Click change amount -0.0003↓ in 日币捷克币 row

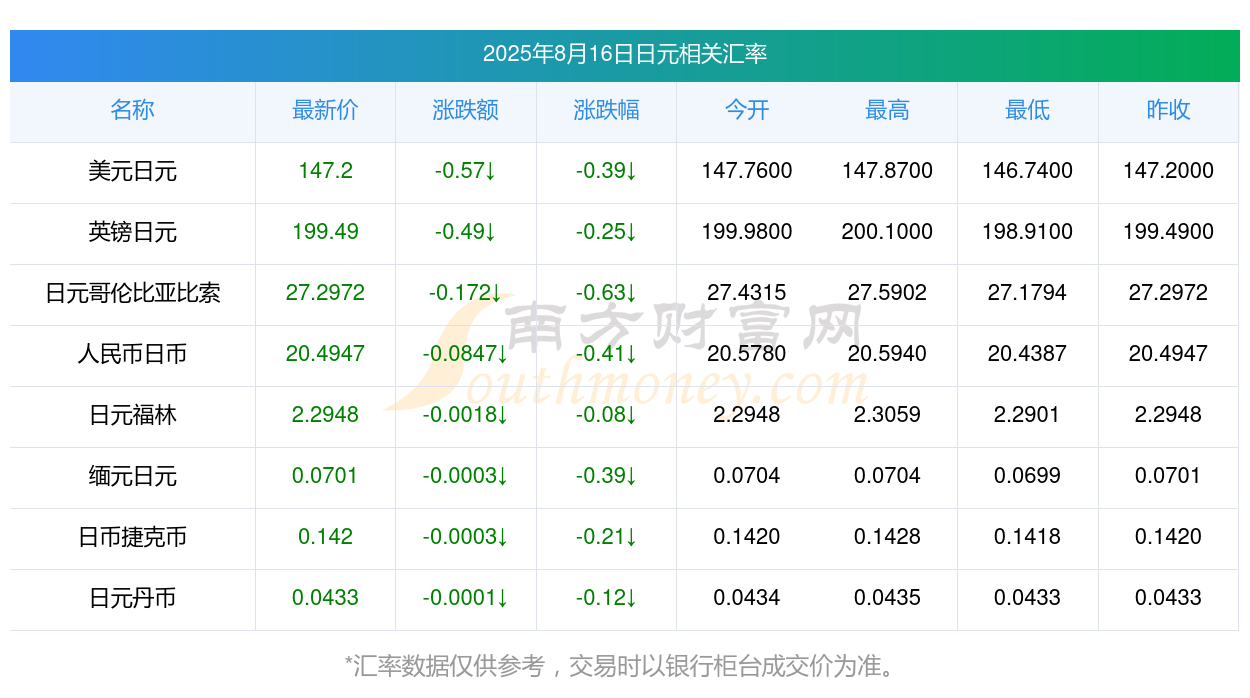(x=466, y=537)
